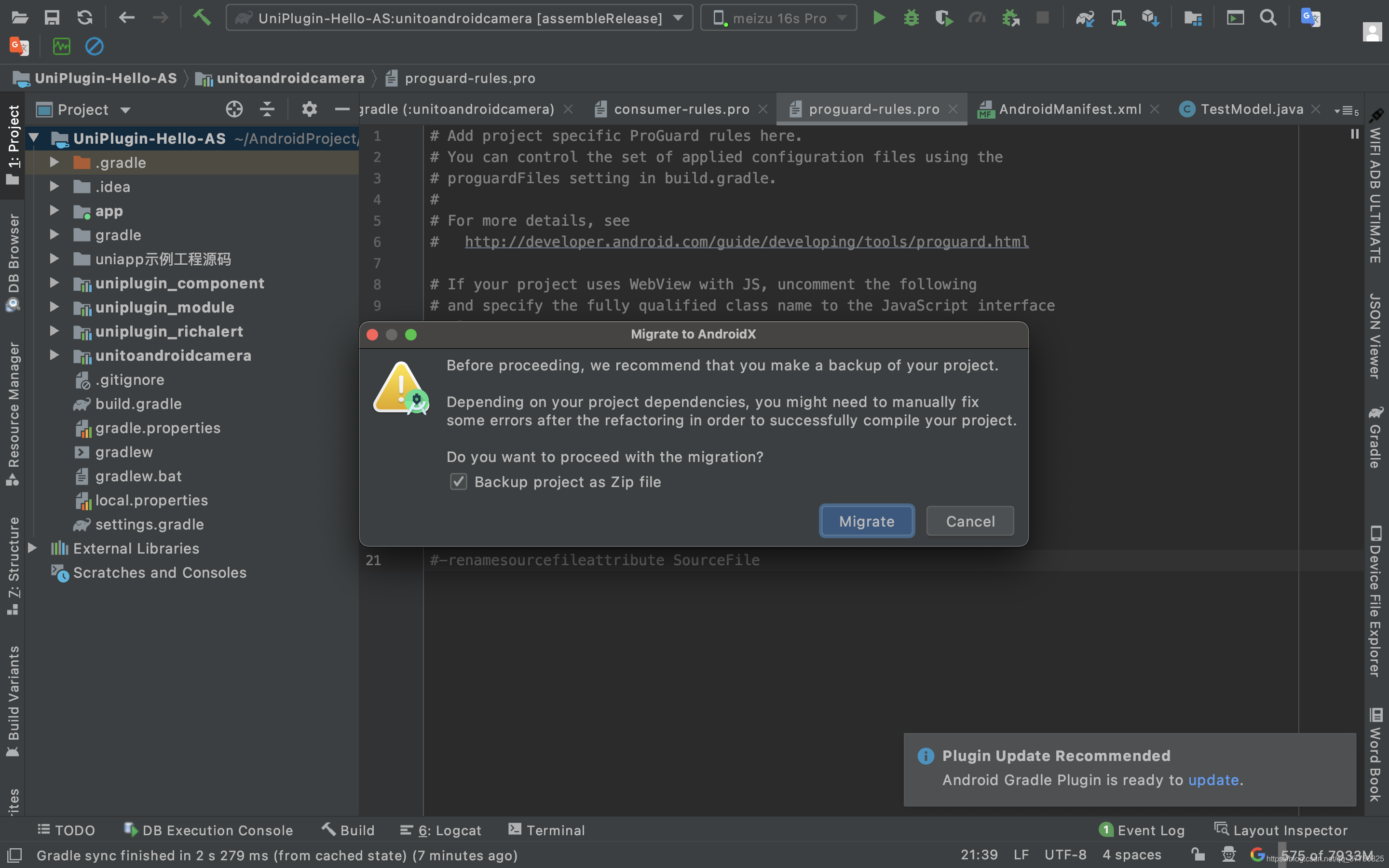Click the Sync refresh icon in toolbar
This screenshot has height=868, width=1389.
(x=85, y=18)
